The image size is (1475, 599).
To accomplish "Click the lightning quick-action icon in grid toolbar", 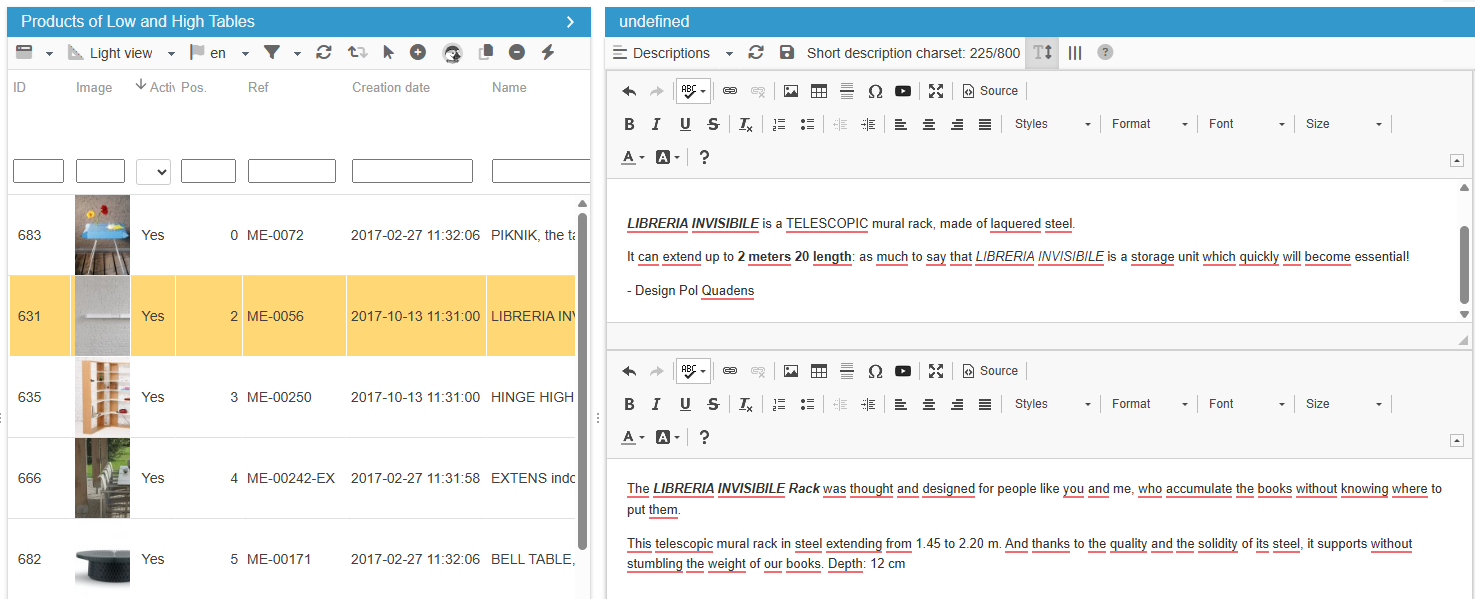I will [x=548, y=53].
